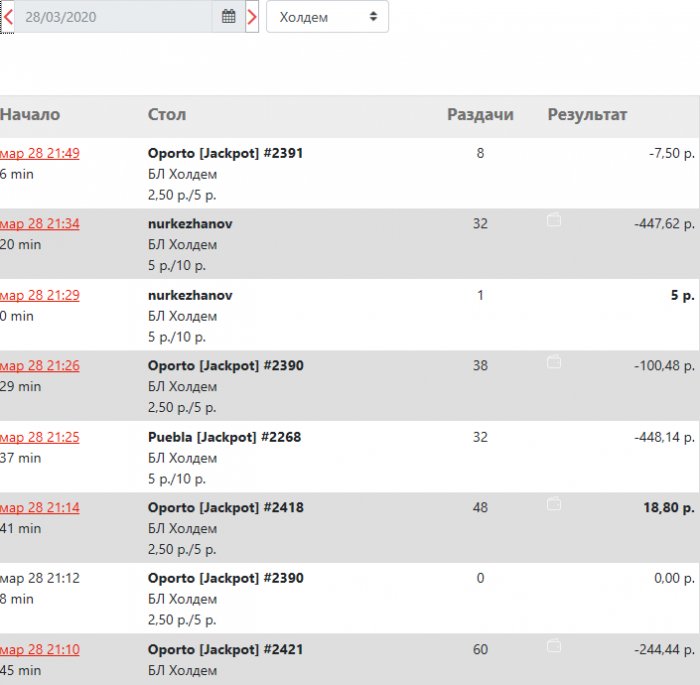The height and width of the screenshot is (685, 700).
Task: Open session link мар 28 21:29
Action: (40, 295)
